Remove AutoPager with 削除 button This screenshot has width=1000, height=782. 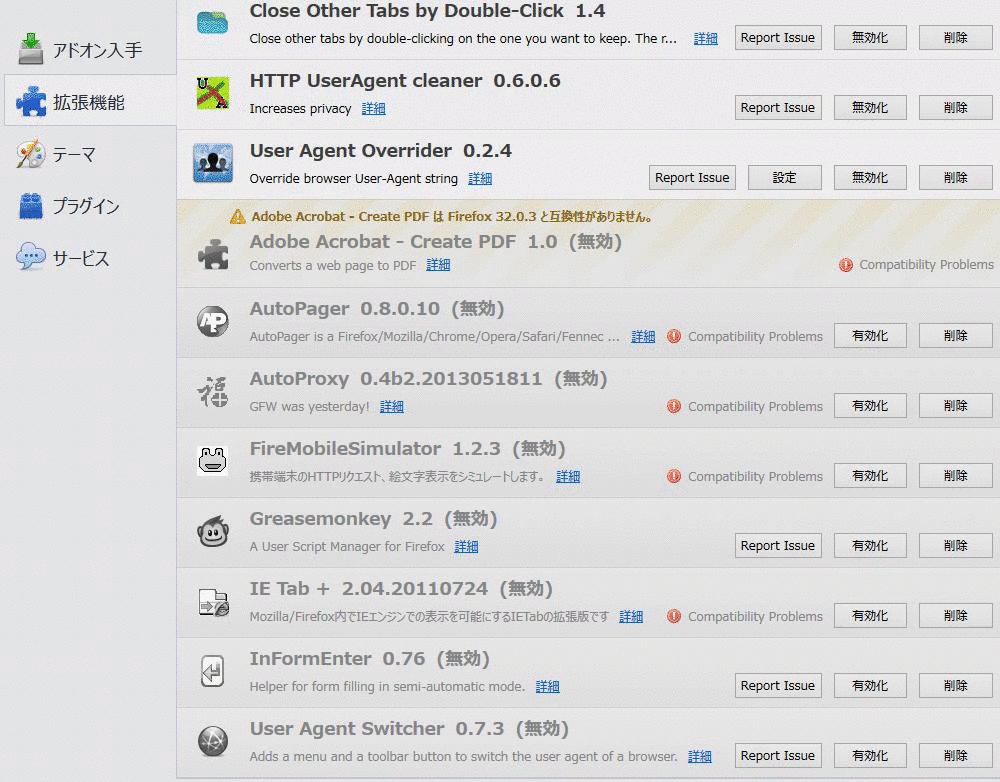tap(955, 336)
